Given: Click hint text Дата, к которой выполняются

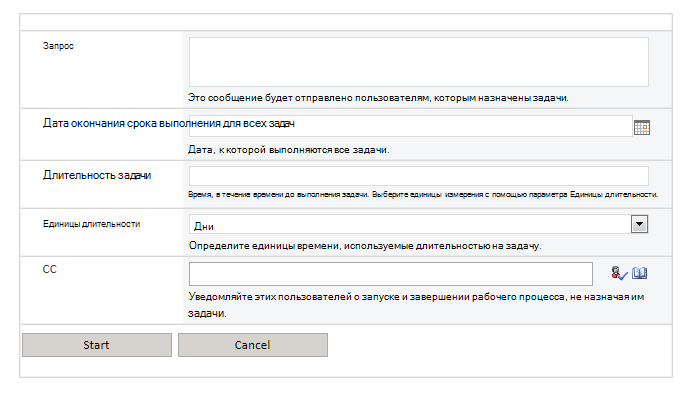Looking at the screenshot, I should pyautogui.click(x=289, y=150).
